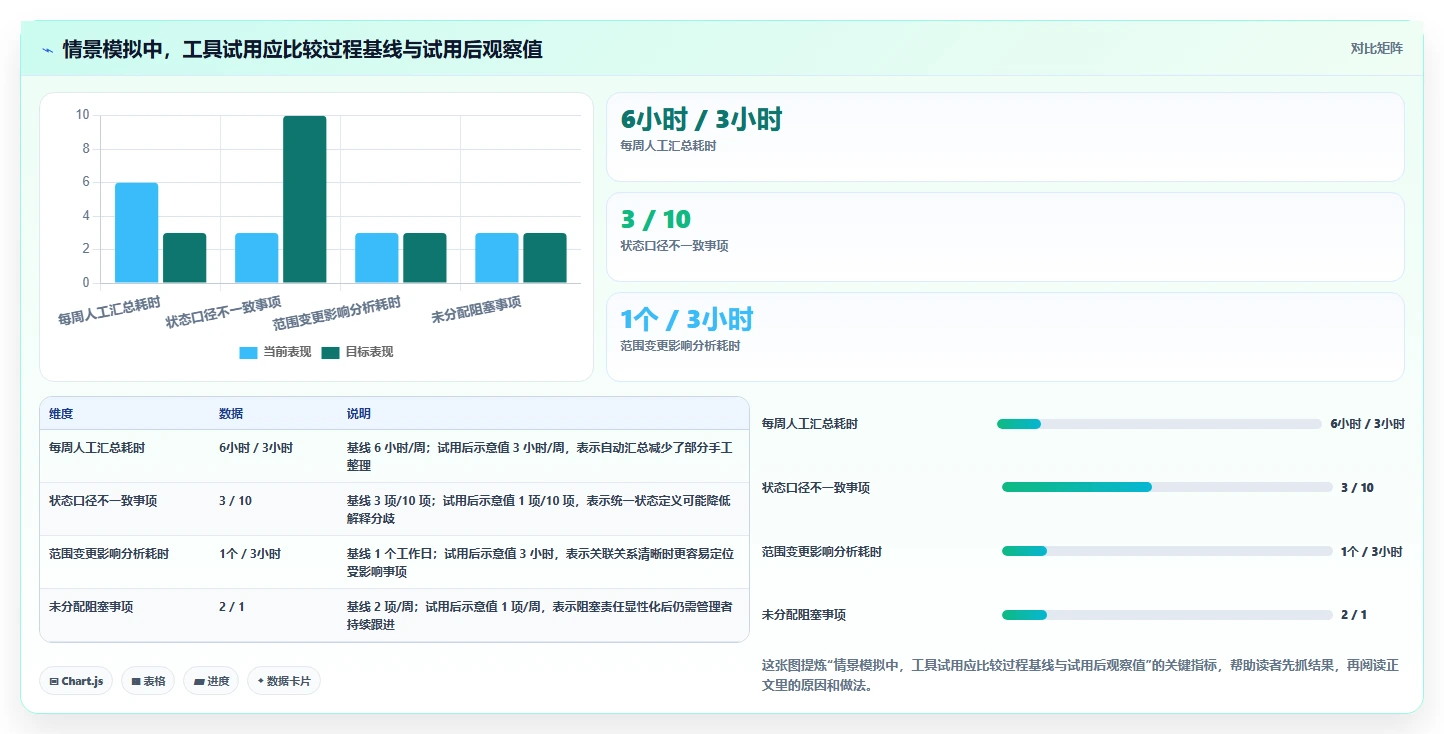Click the progress bar for 状态口径不一致事项
The width and height of the screenshot is (1444, 734).
tap(1167, 487)
